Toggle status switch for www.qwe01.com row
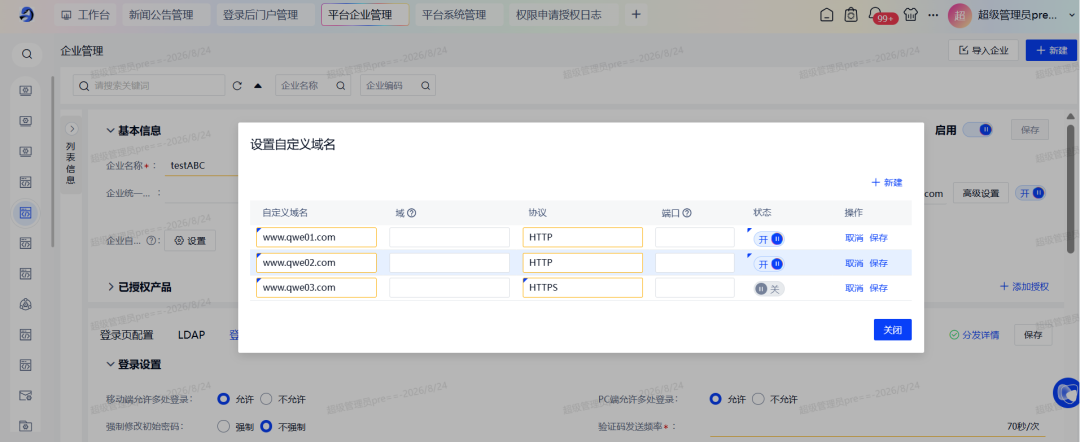This screenshot has height=442, width=1080. click(x=769, y=239)
